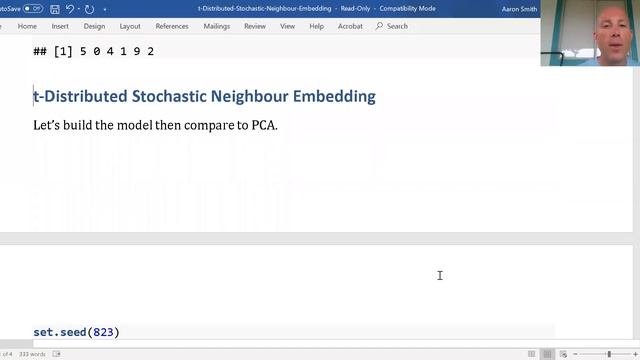Open the Acrobat tab
Image resolution: width=640 pixels, height=360 pixels.
[350, 26]
